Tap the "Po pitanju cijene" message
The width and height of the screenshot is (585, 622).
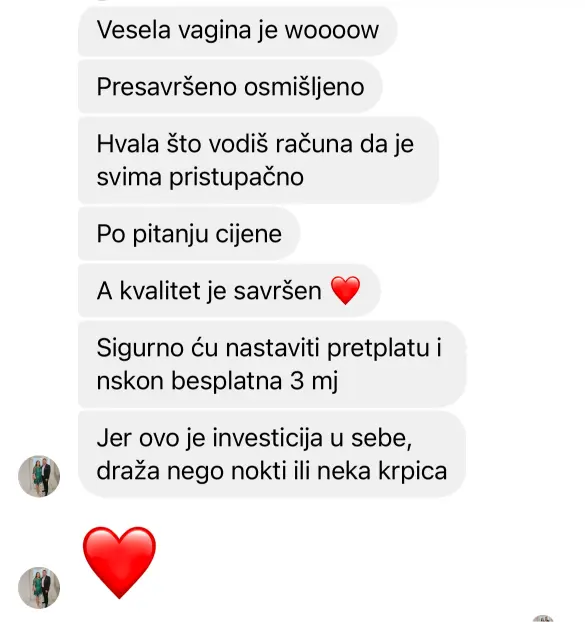189,234
